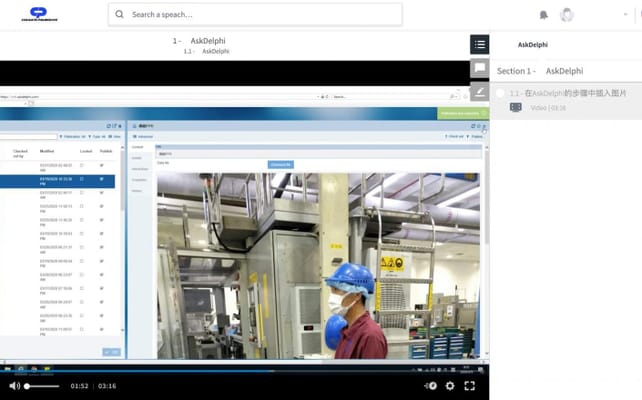Click the AskDelphi sidebar course title
642x400 pixels.
click(x=536, y=45)
